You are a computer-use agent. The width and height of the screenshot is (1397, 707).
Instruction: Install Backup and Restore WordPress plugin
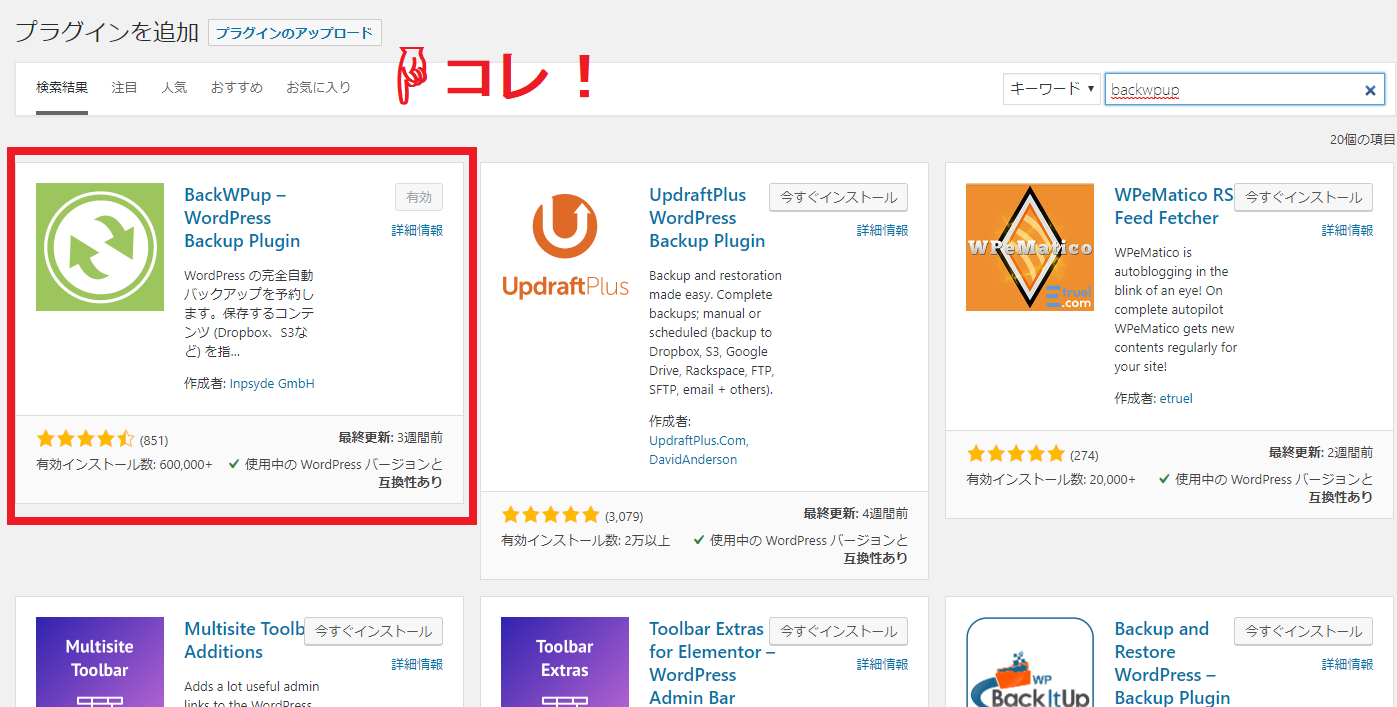tap(1303, 631)
